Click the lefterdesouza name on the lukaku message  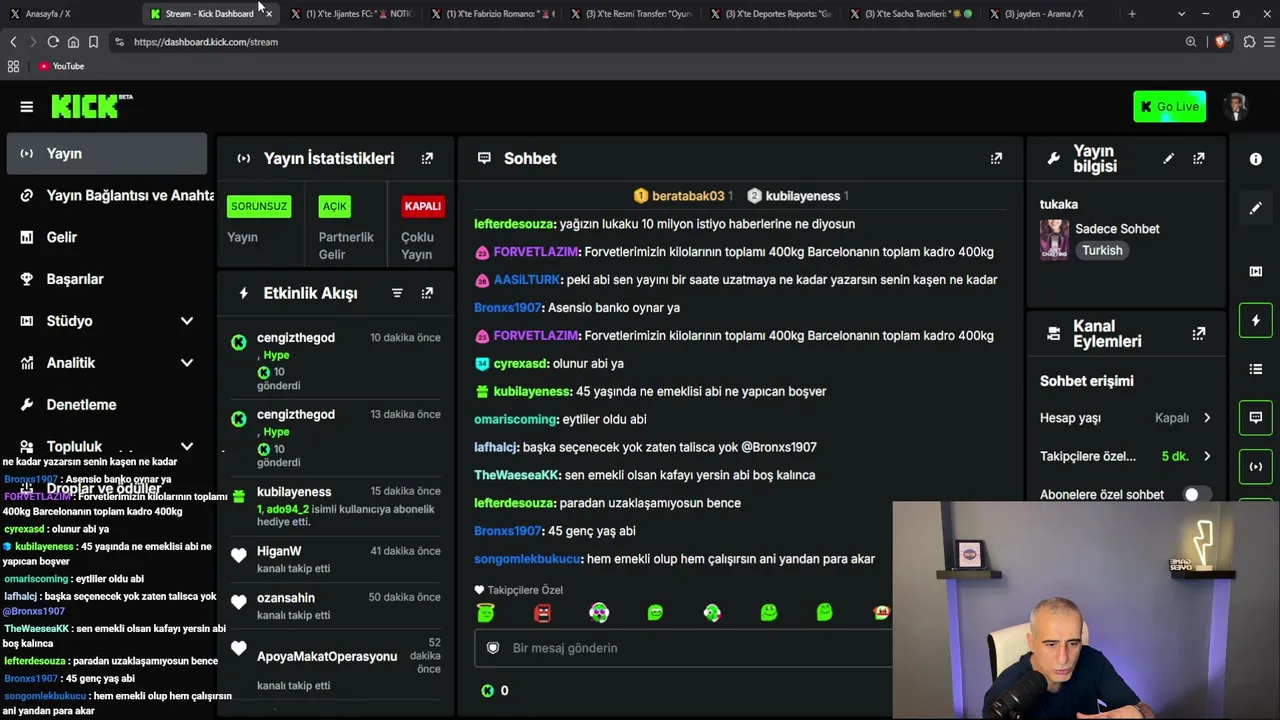click(x=514, y=224)
